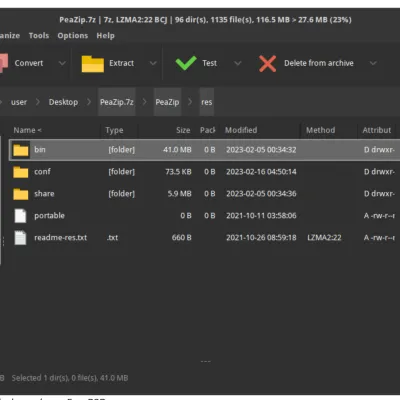
Task: Open the Help menu
Action: [x=105, y=36]
